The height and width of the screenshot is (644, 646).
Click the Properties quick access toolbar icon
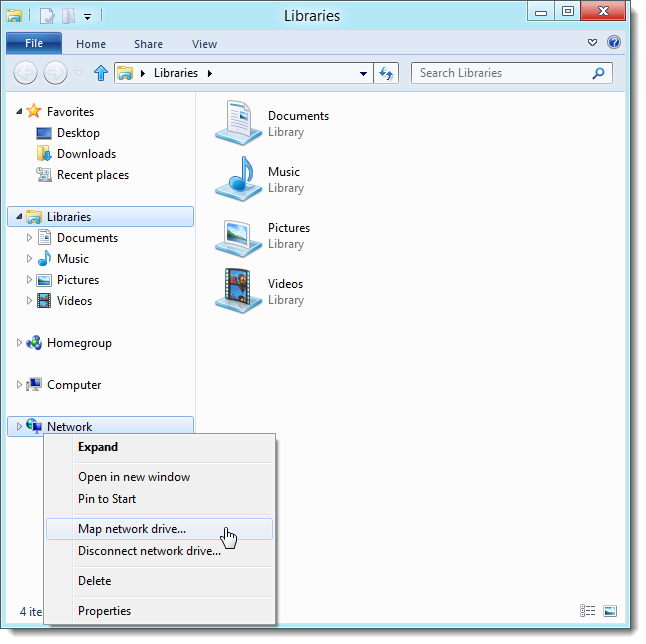(x=47, y=16)
